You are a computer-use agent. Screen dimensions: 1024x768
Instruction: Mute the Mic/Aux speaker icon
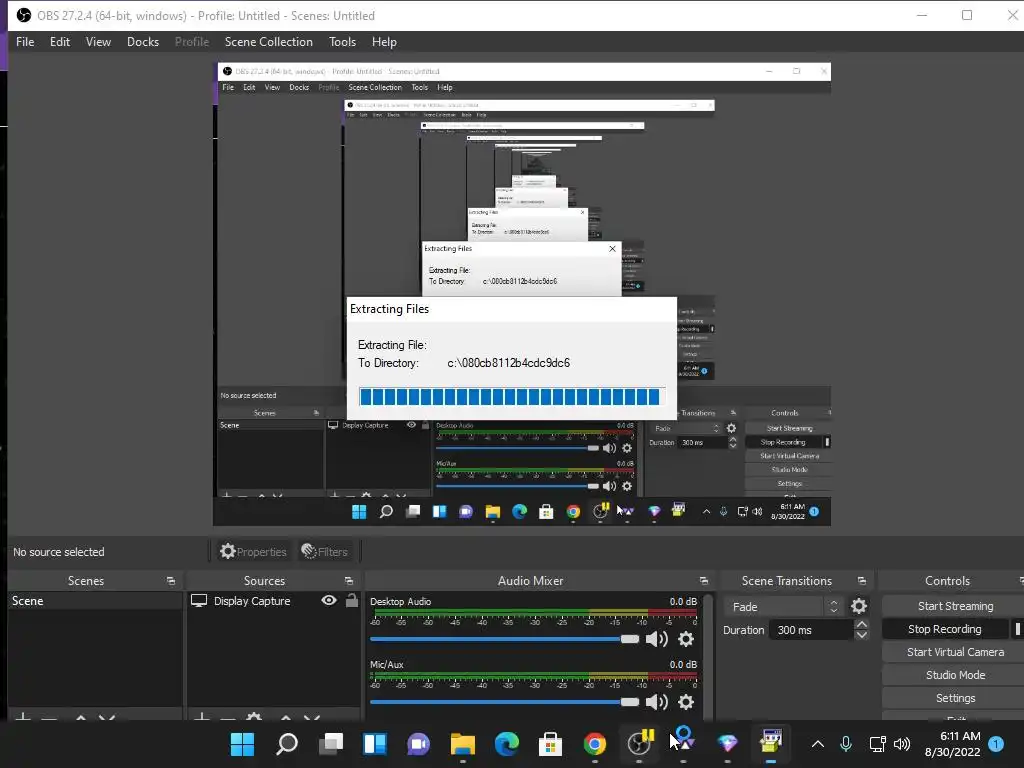pos(656,702)
